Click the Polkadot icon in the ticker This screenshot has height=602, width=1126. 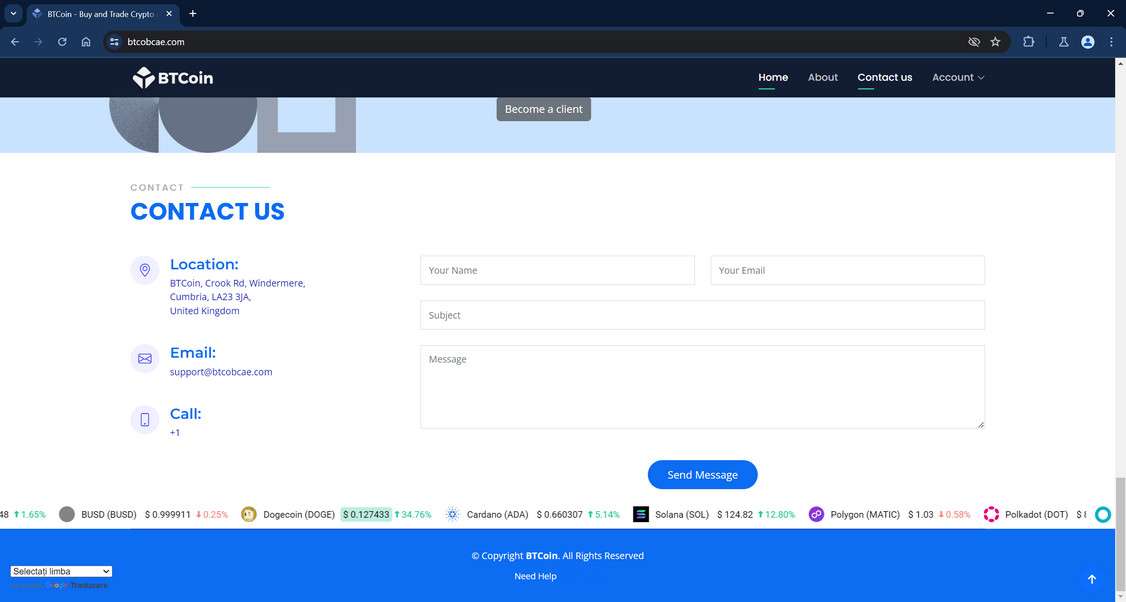991,514
